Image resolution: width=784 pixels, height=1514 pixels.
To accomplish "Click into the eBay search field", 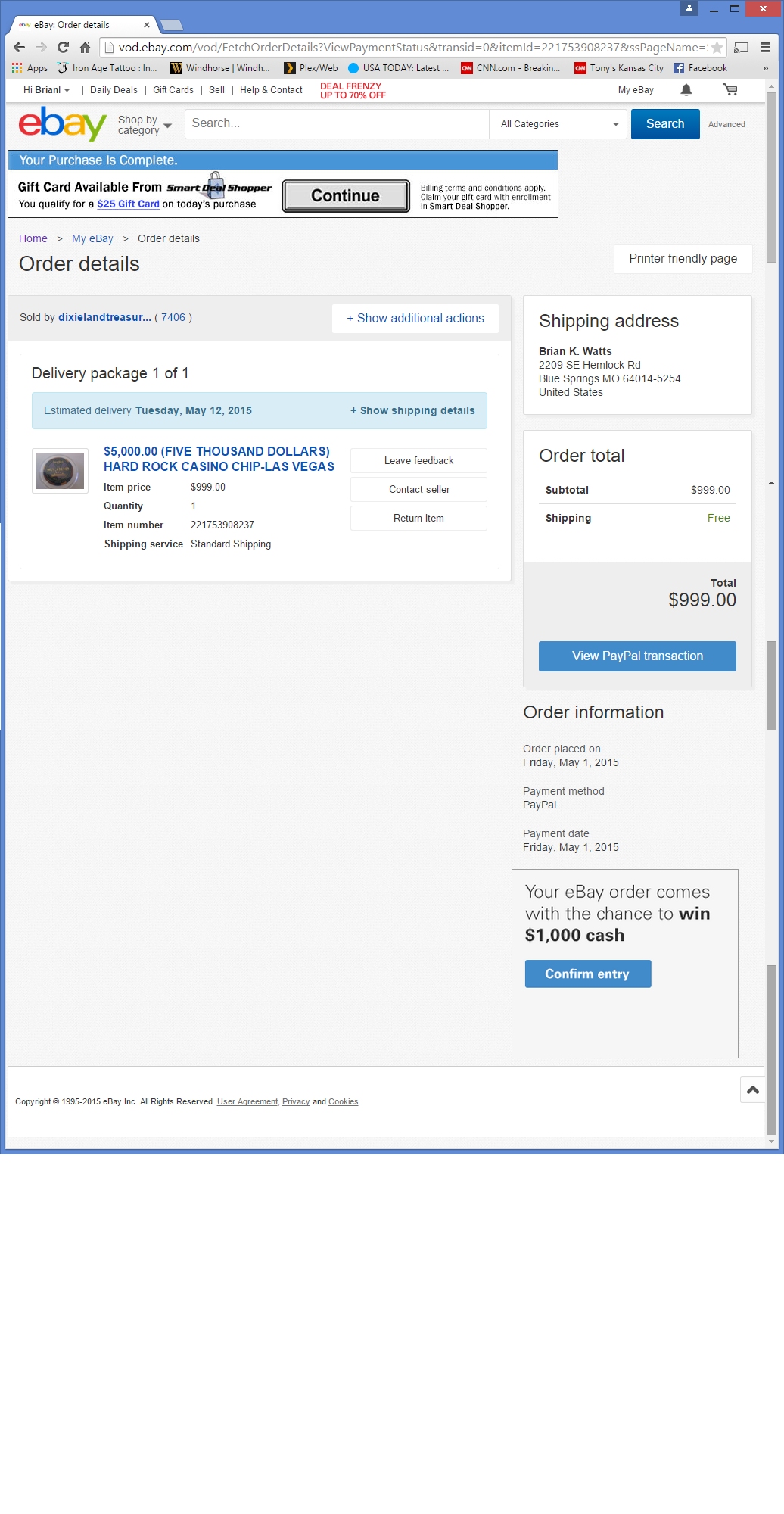I will point(338,124).
